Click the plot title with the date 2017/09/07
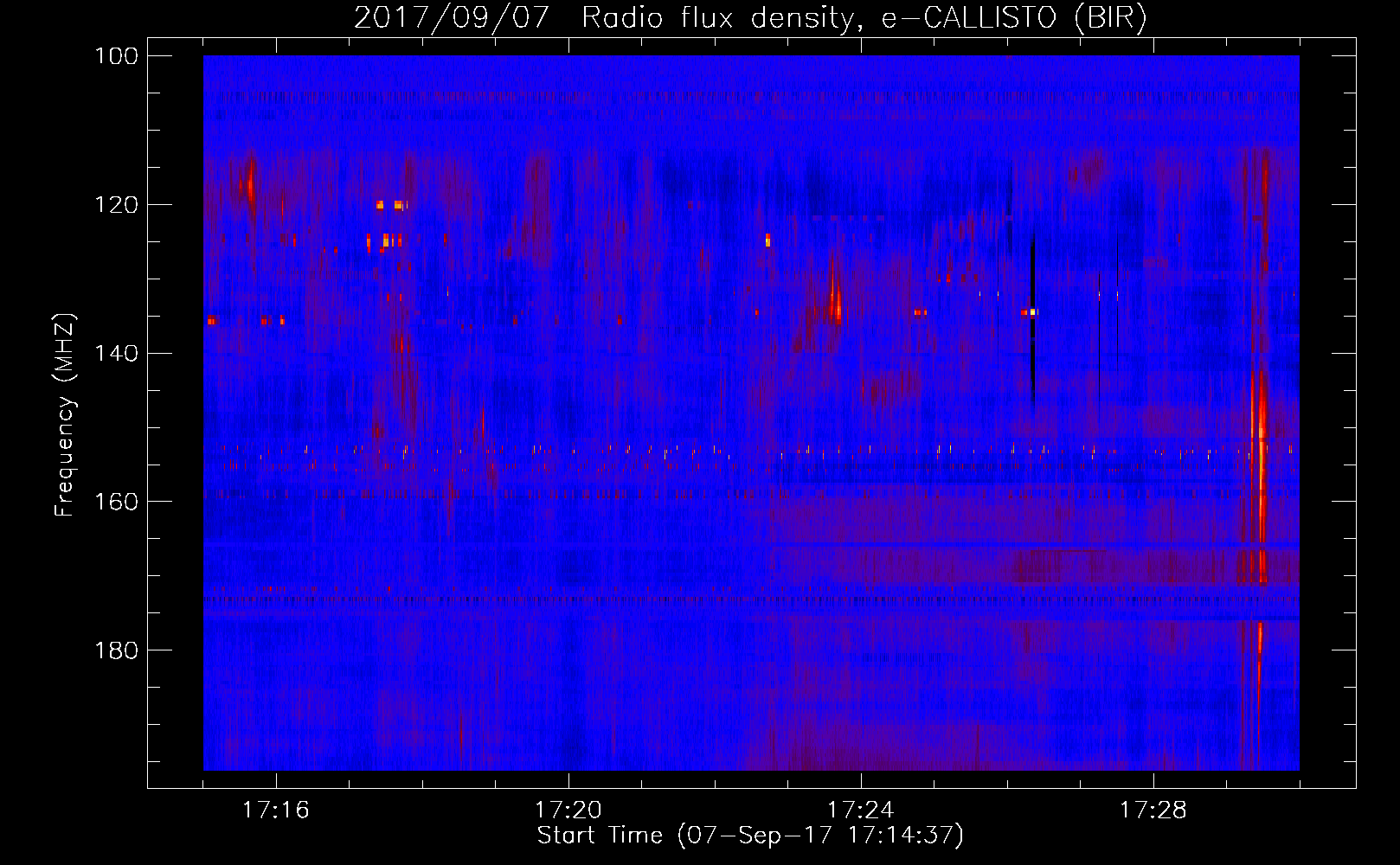 pos(751,17)
